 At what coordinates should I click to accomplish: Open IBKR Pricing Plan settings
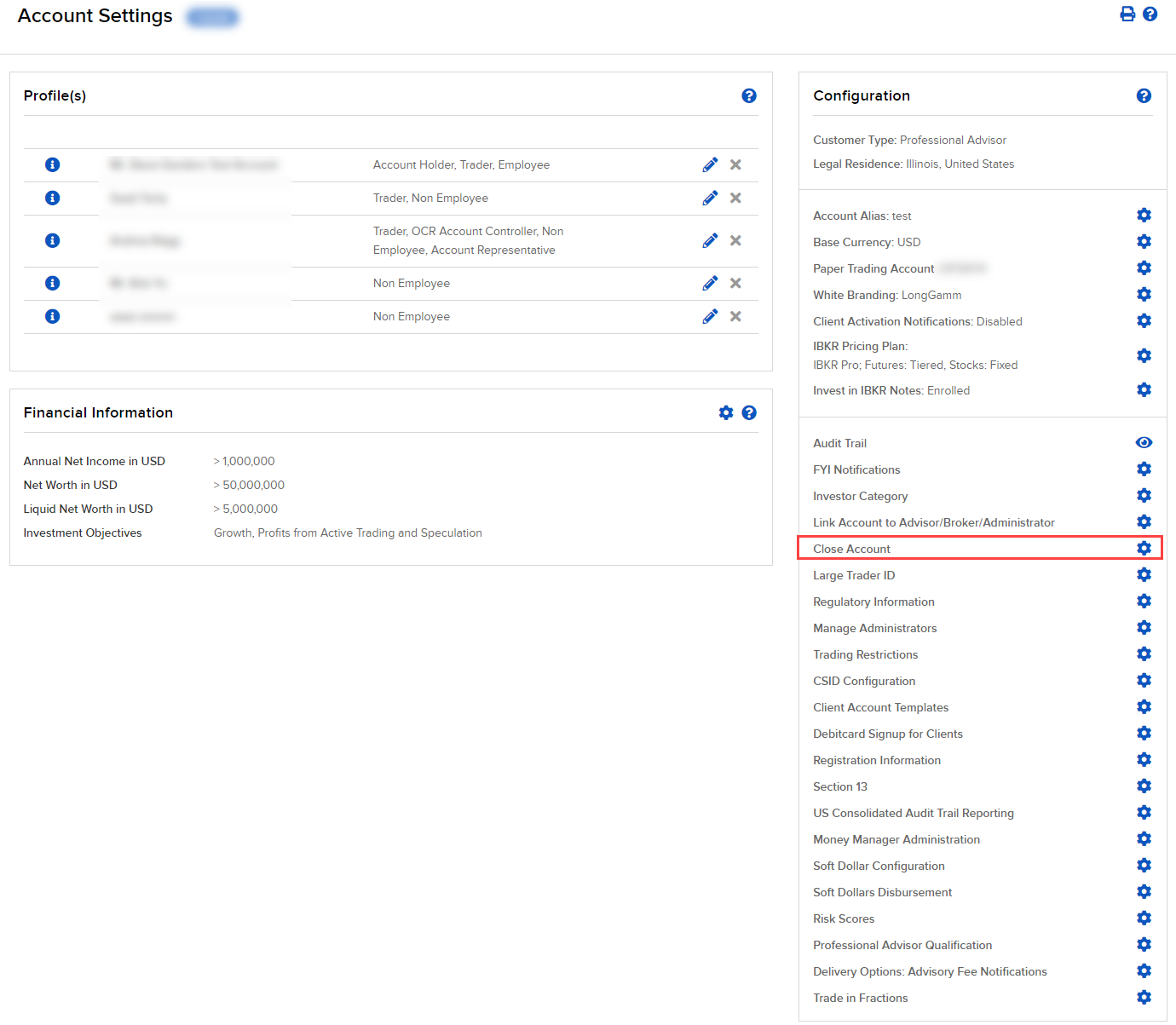(1144, 355)
